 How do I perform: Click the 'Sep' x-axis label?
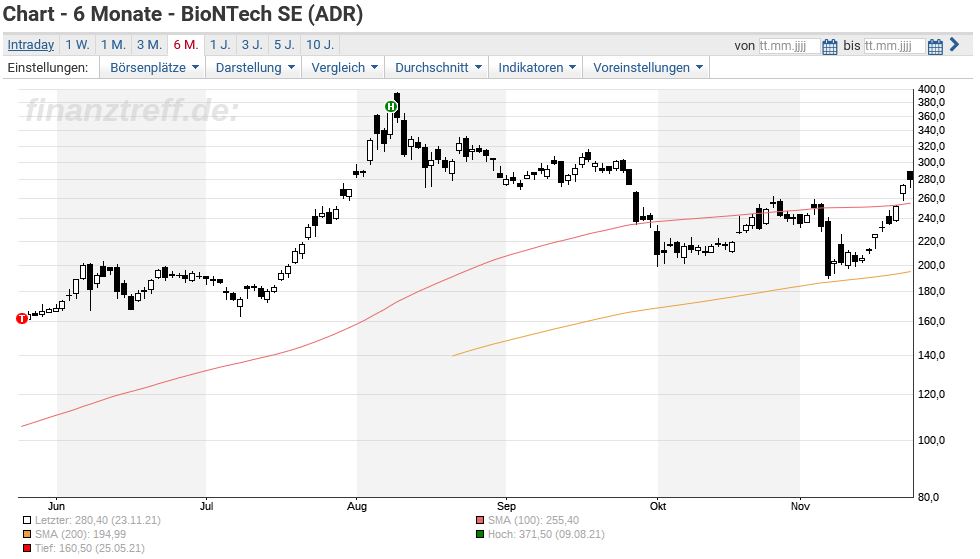[x=506, y=506]
